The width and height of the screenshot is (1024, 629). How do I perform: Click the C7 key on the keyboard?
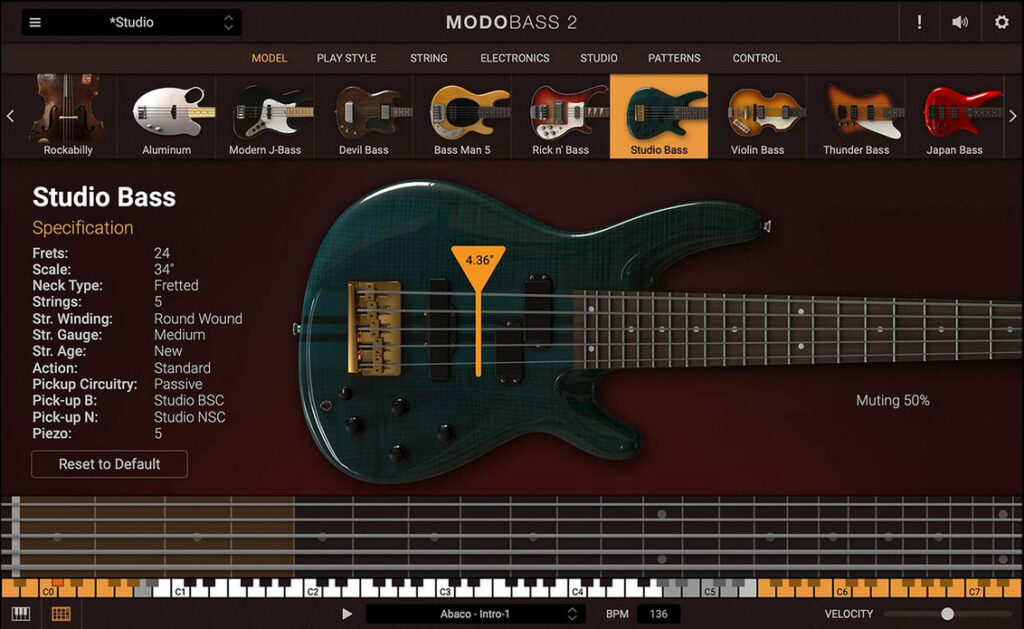pos(974,592)
